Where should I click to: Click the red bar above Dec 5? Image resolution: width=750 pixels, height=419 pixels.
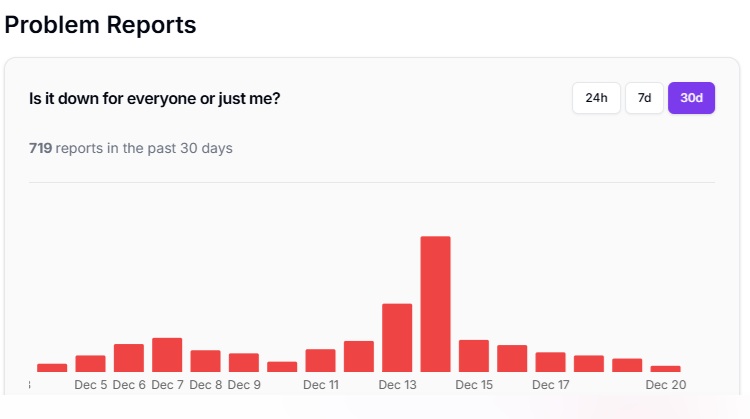pyautogui.click(x=90, y=363)
